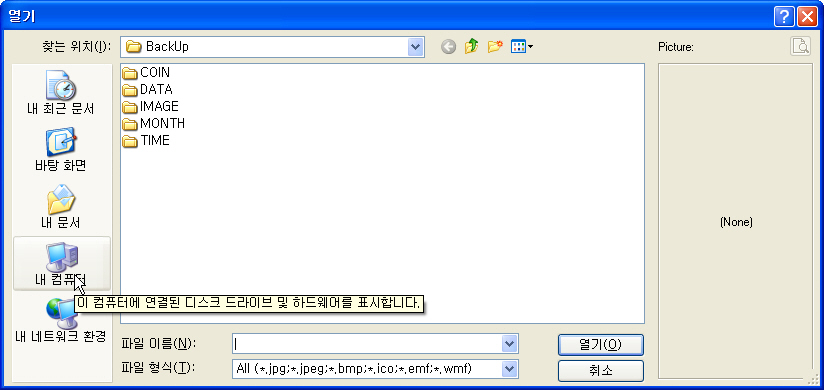This screenshot has width=824, height=390.
Task: Expand the file name dropdown arrow
Action: [x=509, y=344]
